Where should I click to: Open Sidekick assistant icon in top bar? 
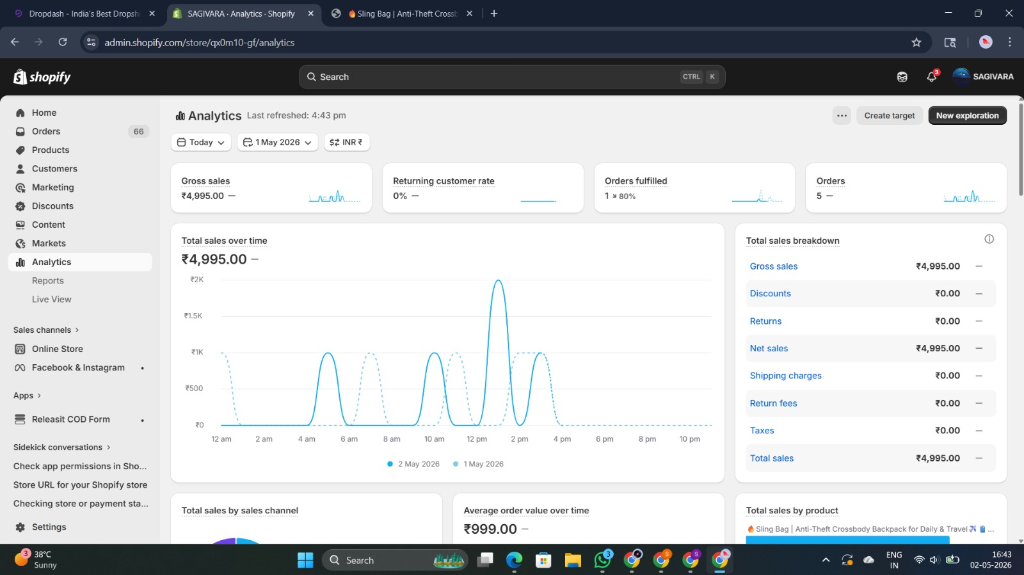pyautogui.click(x=902, y=76)
